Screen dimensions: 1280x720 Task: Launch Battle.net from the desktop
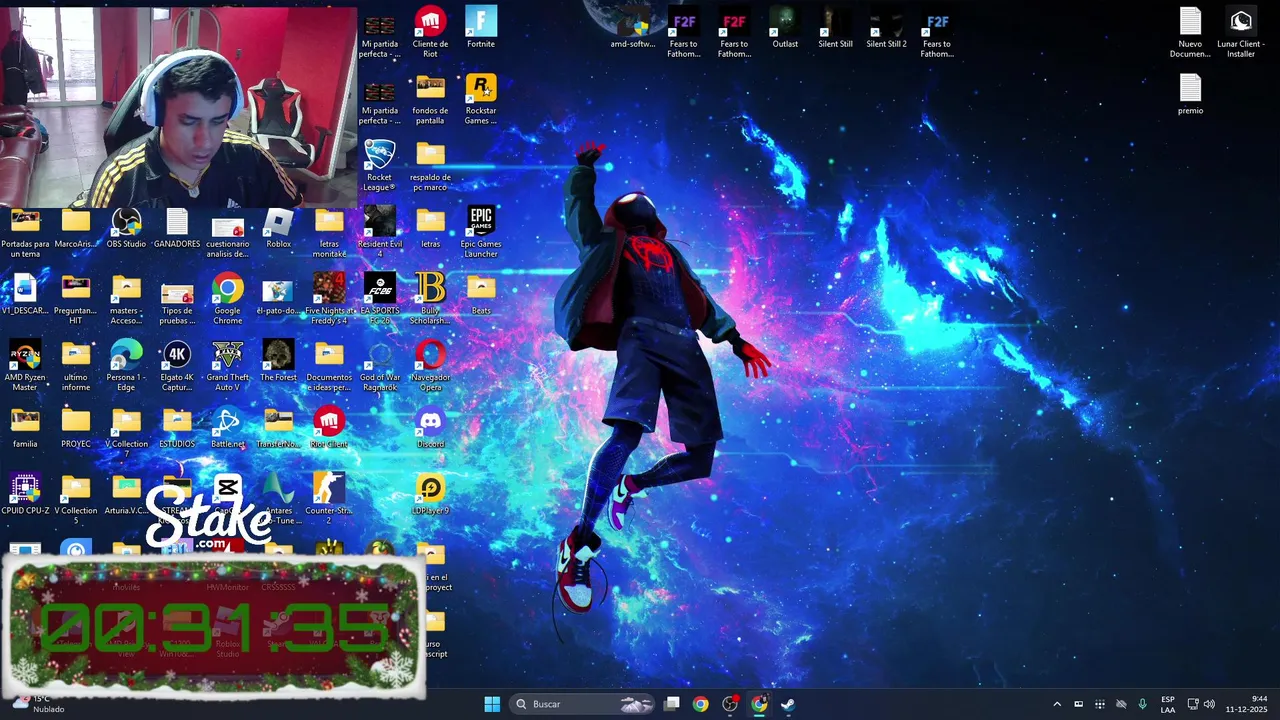227,428
